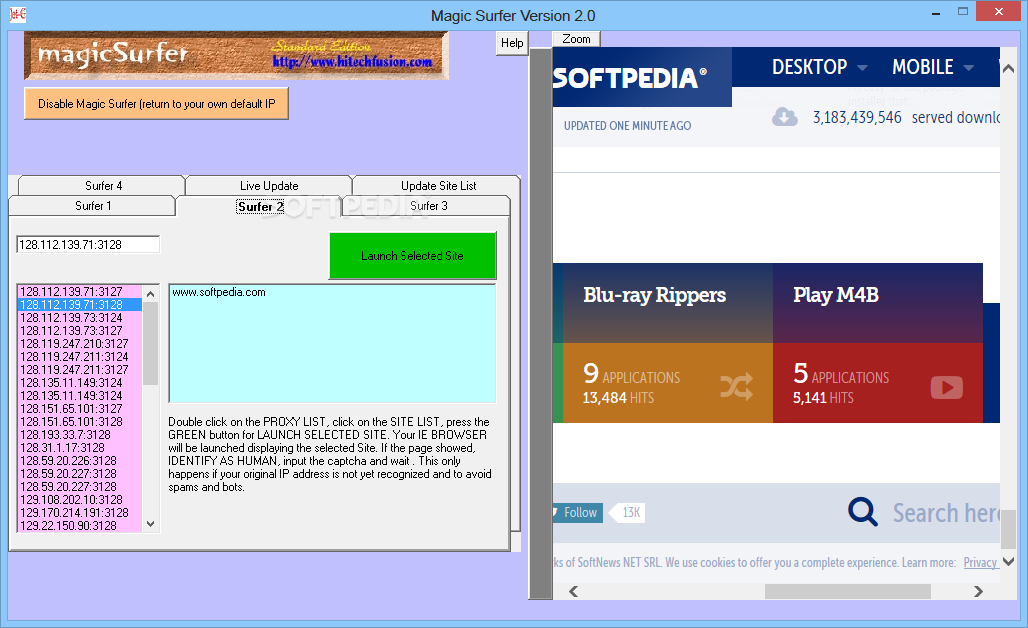
Task: Open the Blu-ray Rippers category card
Action: [x=667, y=343]
